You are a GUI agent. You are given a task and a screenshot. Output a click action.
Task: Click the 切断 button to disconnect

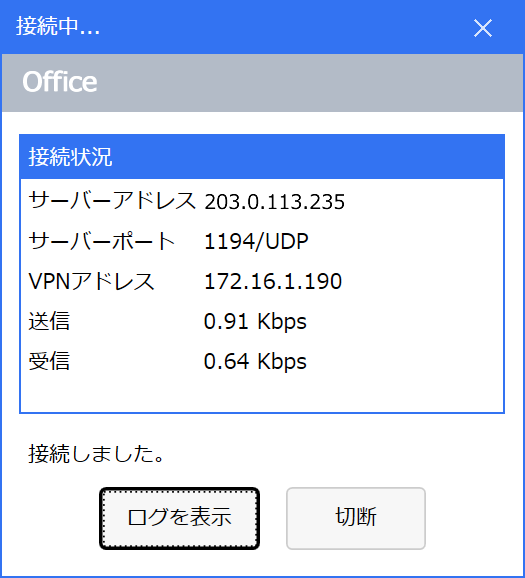356,518
